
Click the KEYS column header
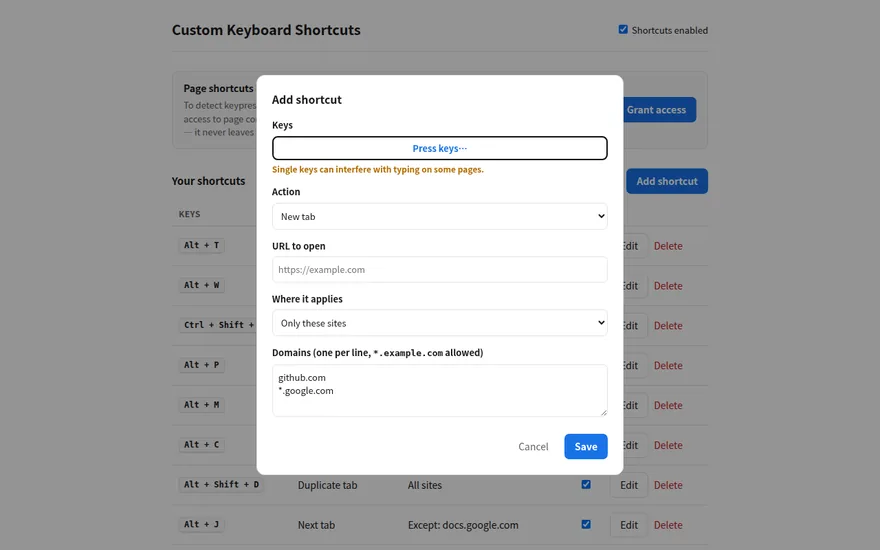click(189, 214)
